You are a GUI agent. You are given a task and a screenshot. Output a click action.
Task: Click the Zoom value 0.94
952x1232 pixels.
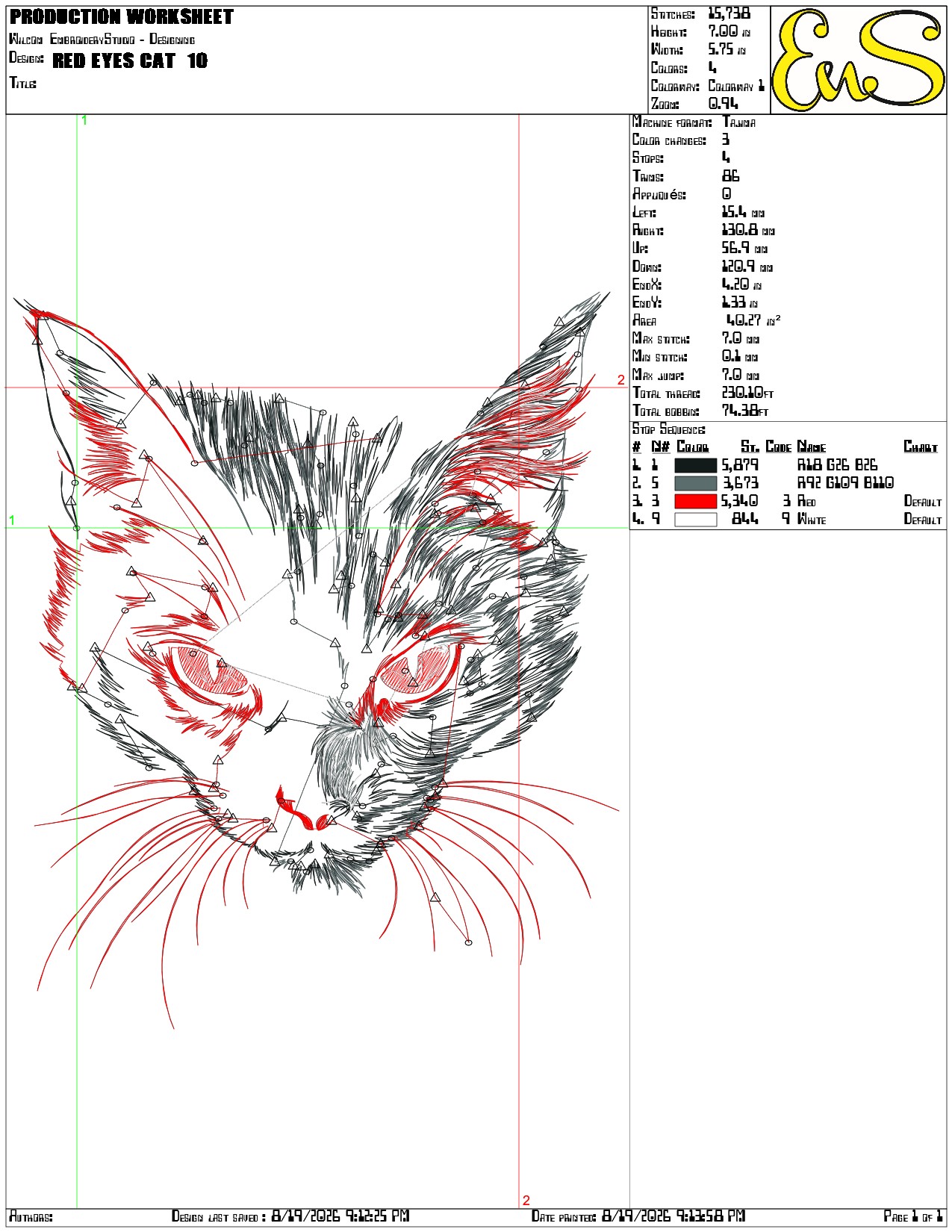pos(723,104)
